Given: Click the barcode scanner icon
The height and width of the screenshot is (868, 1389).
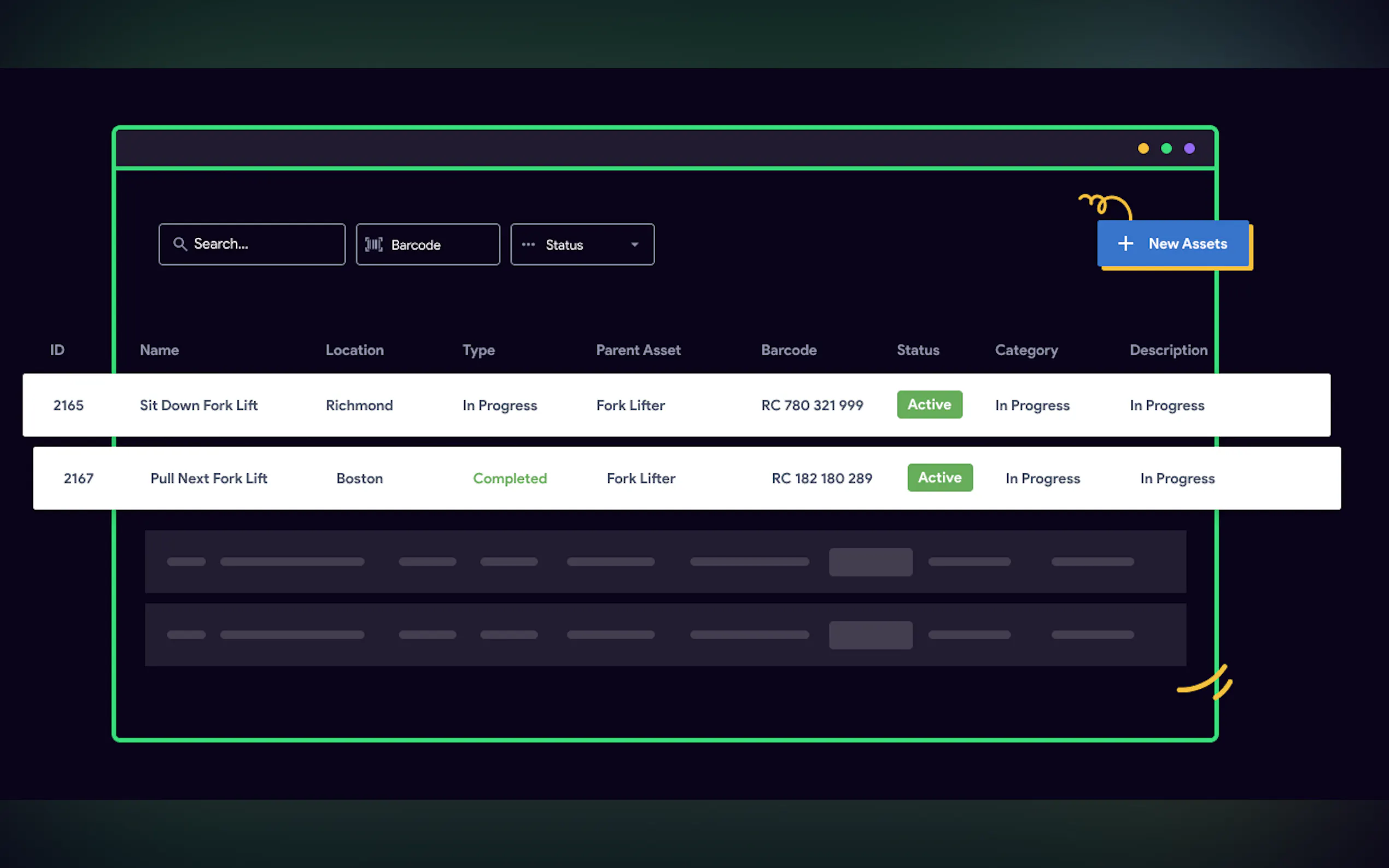Looking at the screenshot, I should [374, 244].
